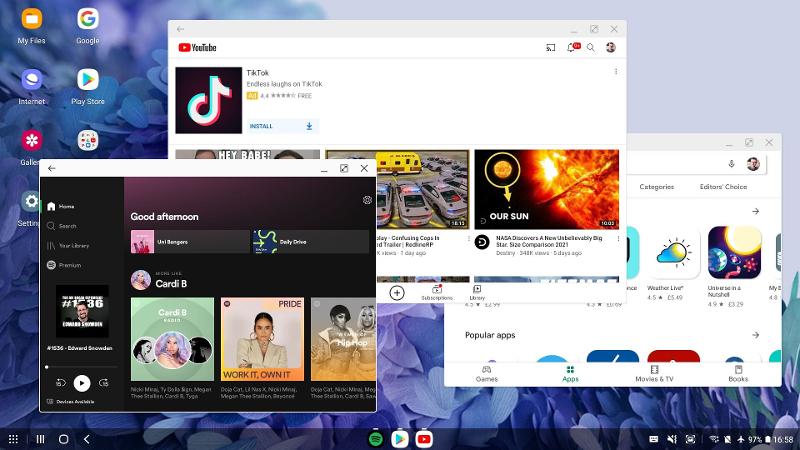Skip forward 15 seconds in Spotify
The image size is (800, 450).
pos(104,383)
